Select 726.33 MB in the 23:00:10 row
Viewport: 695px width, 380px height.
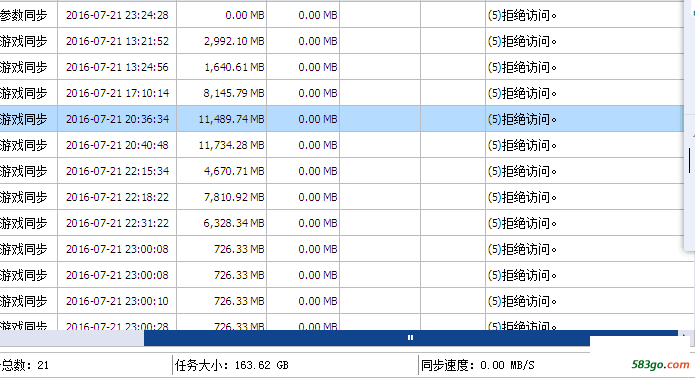click(239, 301)
